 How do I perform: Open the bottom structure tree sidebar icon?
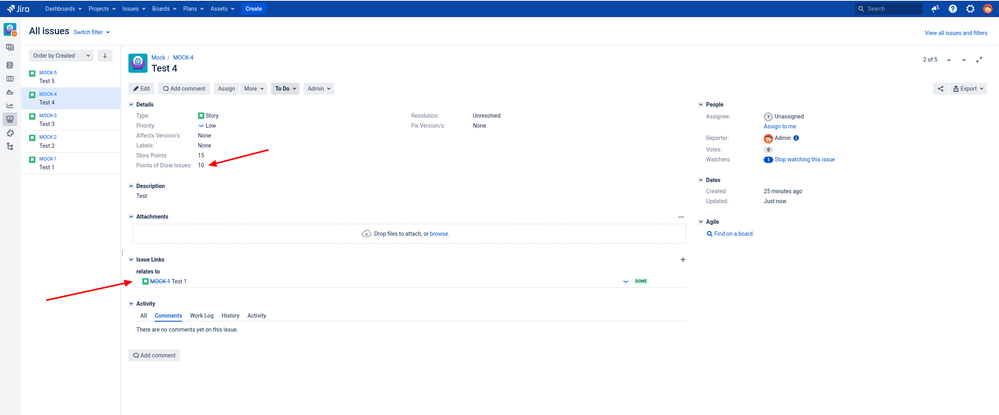coord(10,146)
